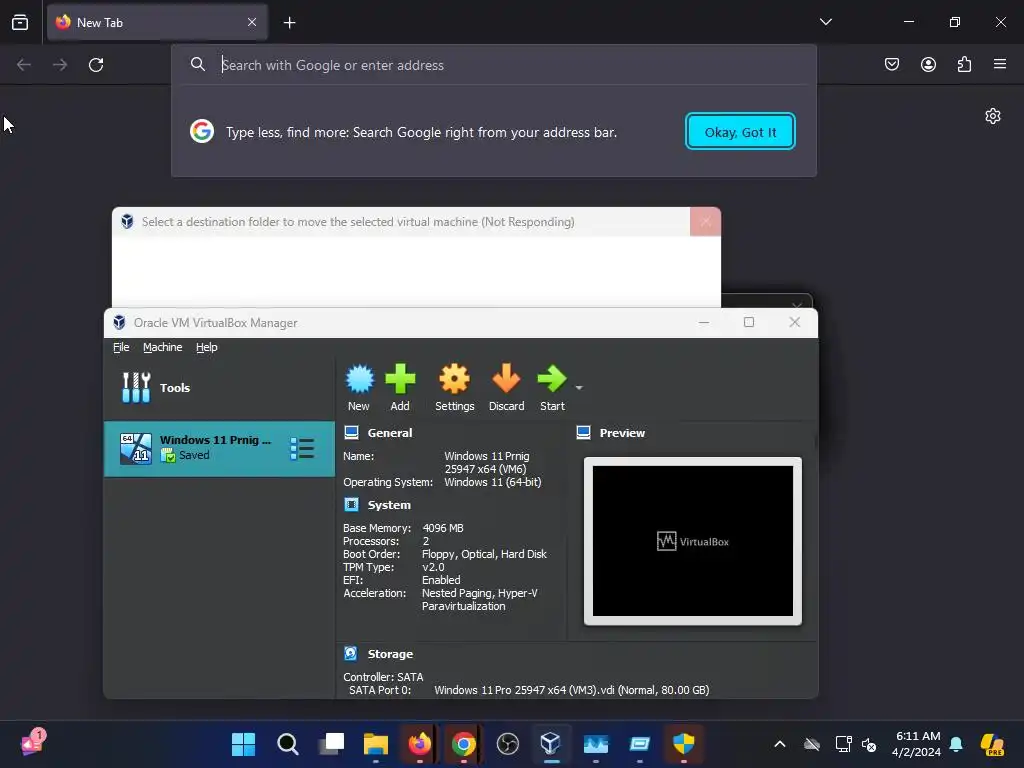Switch to Firefox on taskbar
Image resolution: width=1024 pixels, height=768 pixels.
[420, 744]
